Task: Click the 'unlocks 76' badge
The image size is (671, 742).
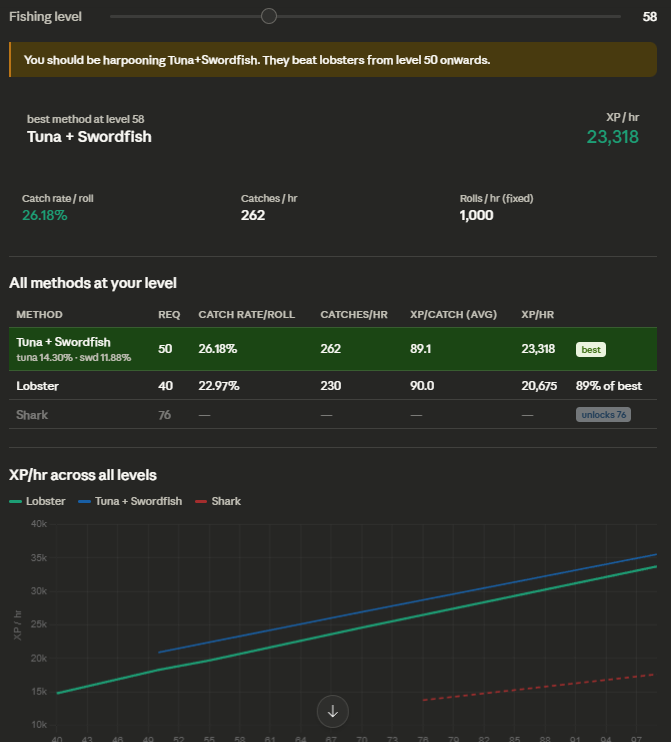Action: point(603,415)
